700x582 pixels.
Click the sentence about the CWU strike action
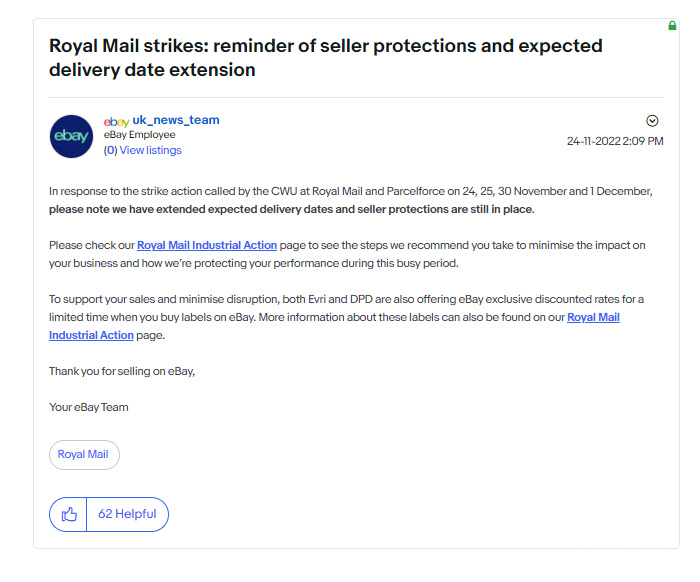click(x=350, y=191)
